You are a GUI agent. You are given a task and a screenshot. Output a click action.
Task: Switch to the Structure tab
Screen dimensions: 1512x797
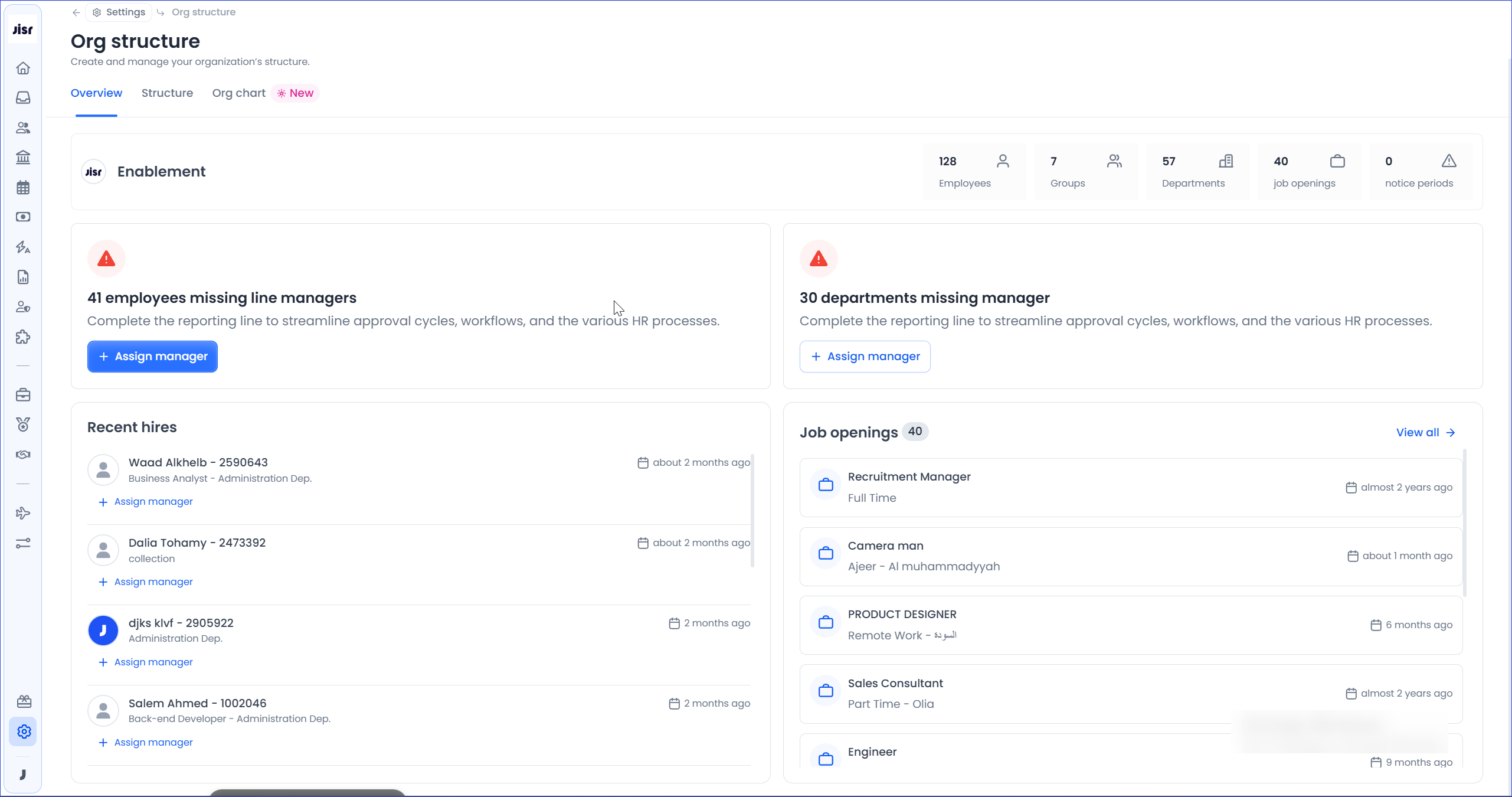click(167, 93)
